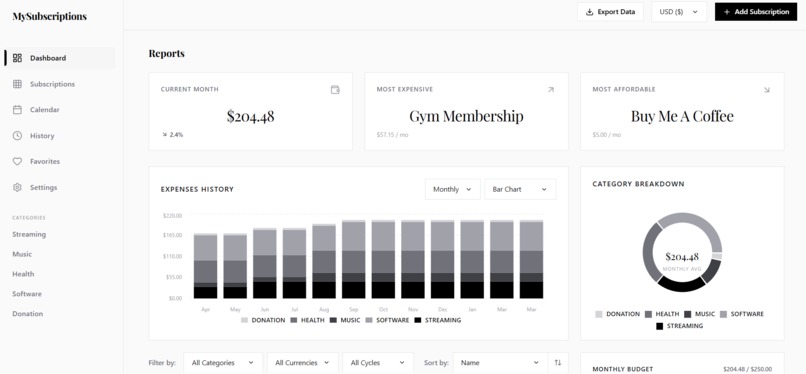Screen dimensions: 806x374
Task: Toggle the sort direction arrows icon
Action: tap(558, 363)
